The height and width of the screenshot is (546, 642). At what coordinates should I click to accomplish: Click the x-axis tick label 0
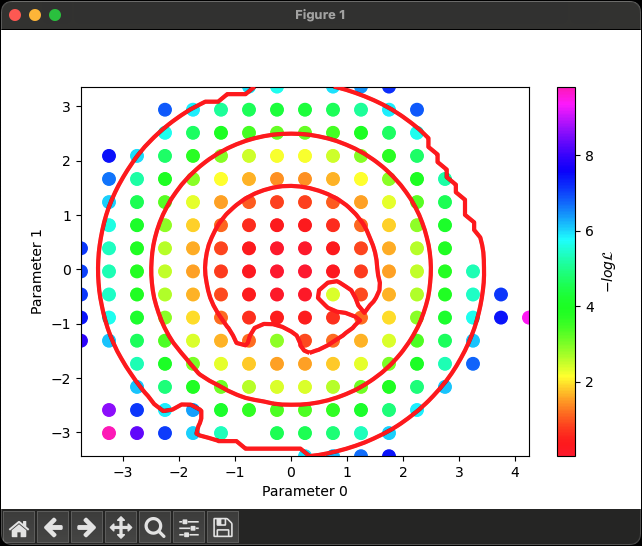[291, 472]
